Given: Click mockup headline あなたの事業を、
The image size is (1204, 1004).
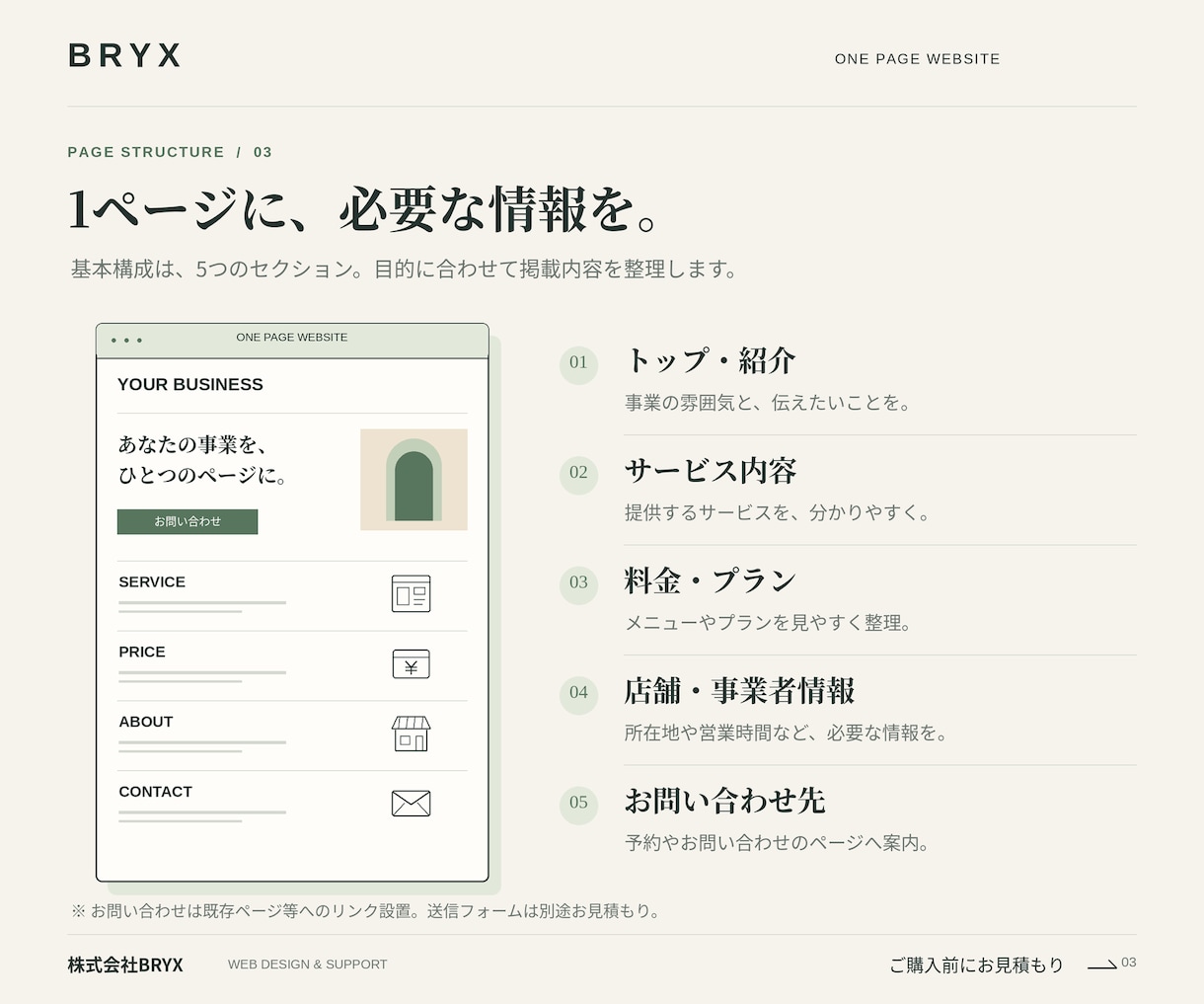Looking at the screenshot, I should tap(193, 444).
